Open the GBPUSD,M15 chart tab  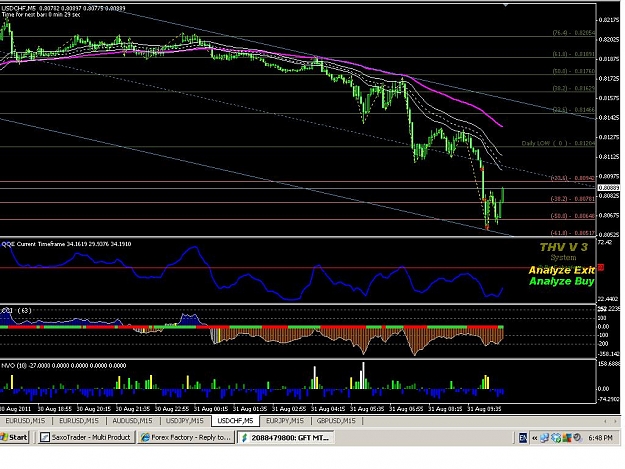pyautogui.click(x=336, y=421)
